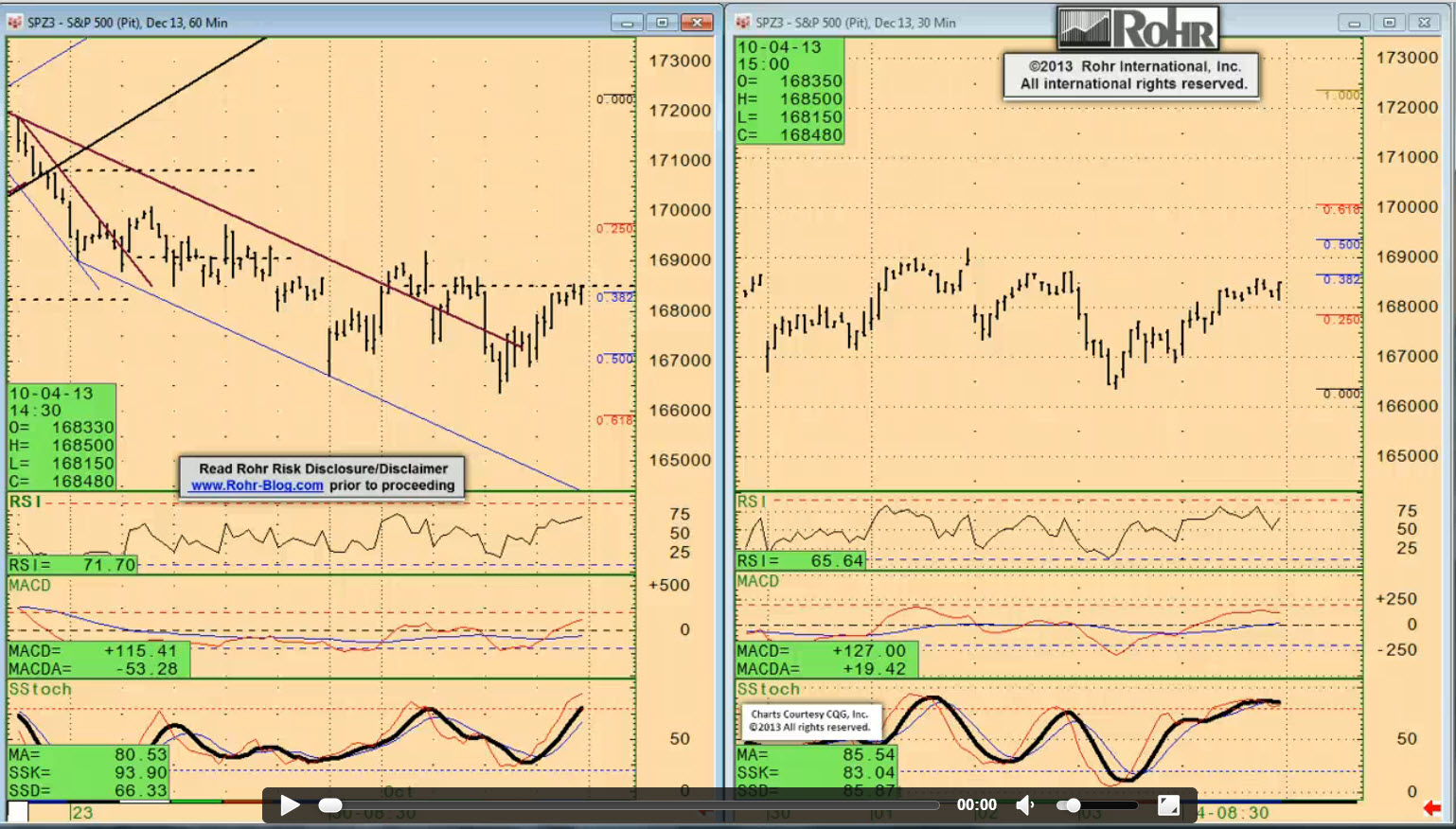Enter fullscreen mode in video player
1456x829 pixels.
pyautogui.click(x=1169, y=805)
